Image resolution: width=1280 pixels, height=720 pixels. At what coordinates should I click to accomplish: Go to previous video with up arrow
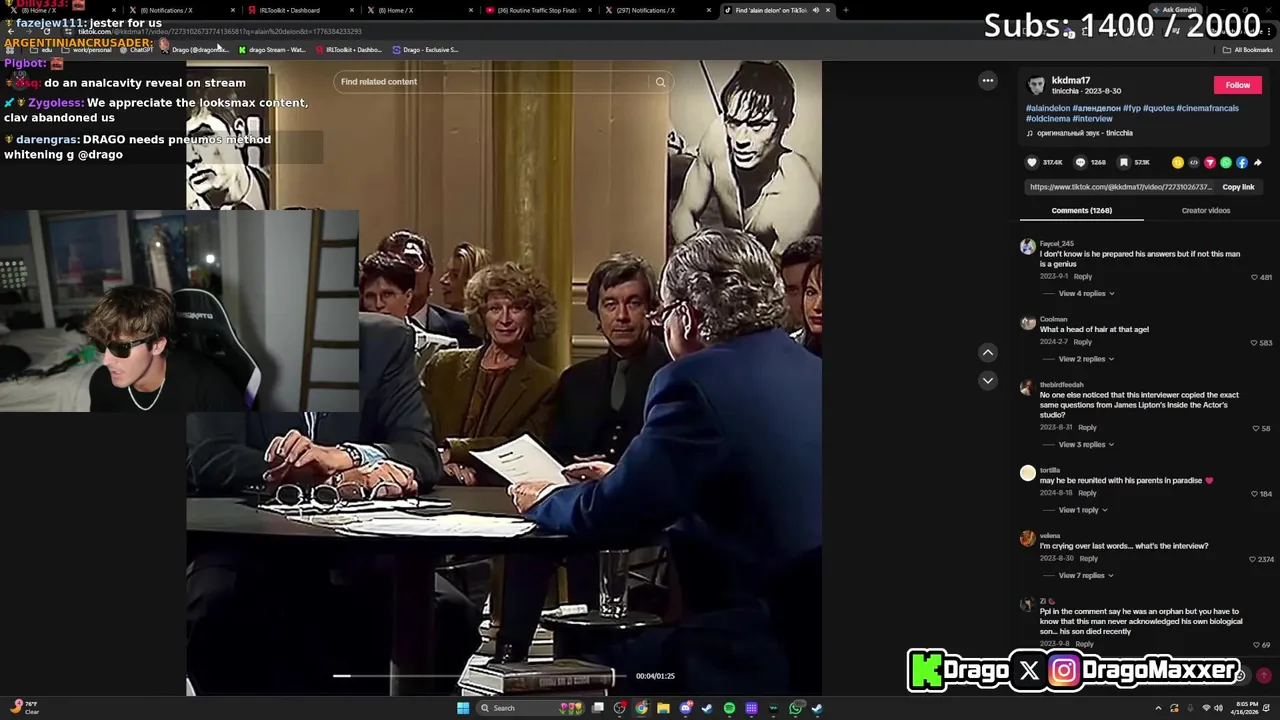(988, 352)
